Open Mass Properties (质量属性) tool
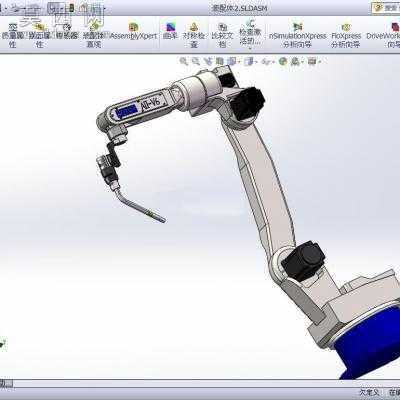This screenshot has height=400, width=400. [12, 35]
